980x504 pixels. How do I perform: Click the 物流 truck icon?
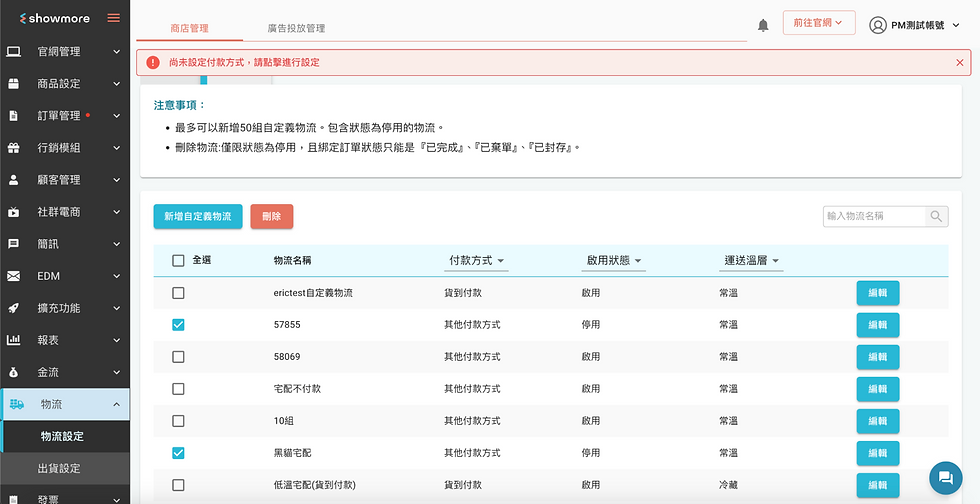pyautogui.click(x=17, y=405)
